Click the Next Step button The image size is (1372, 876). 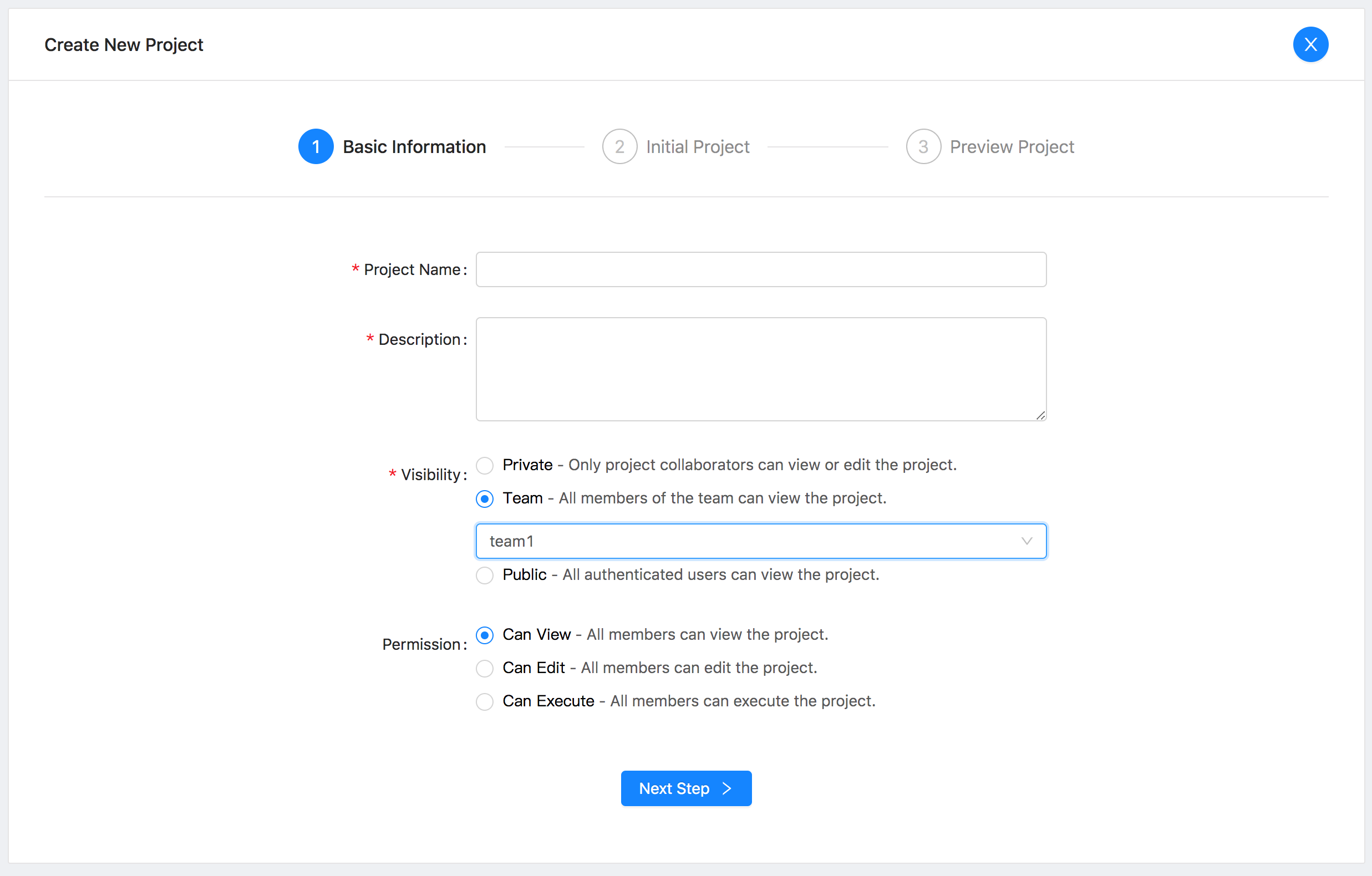click(x=686, y=788)
